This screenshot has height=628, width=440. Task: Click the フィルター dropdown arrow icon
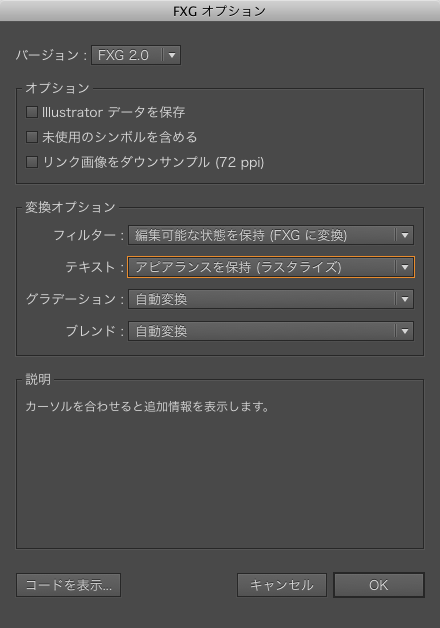[x=405, y=235]
